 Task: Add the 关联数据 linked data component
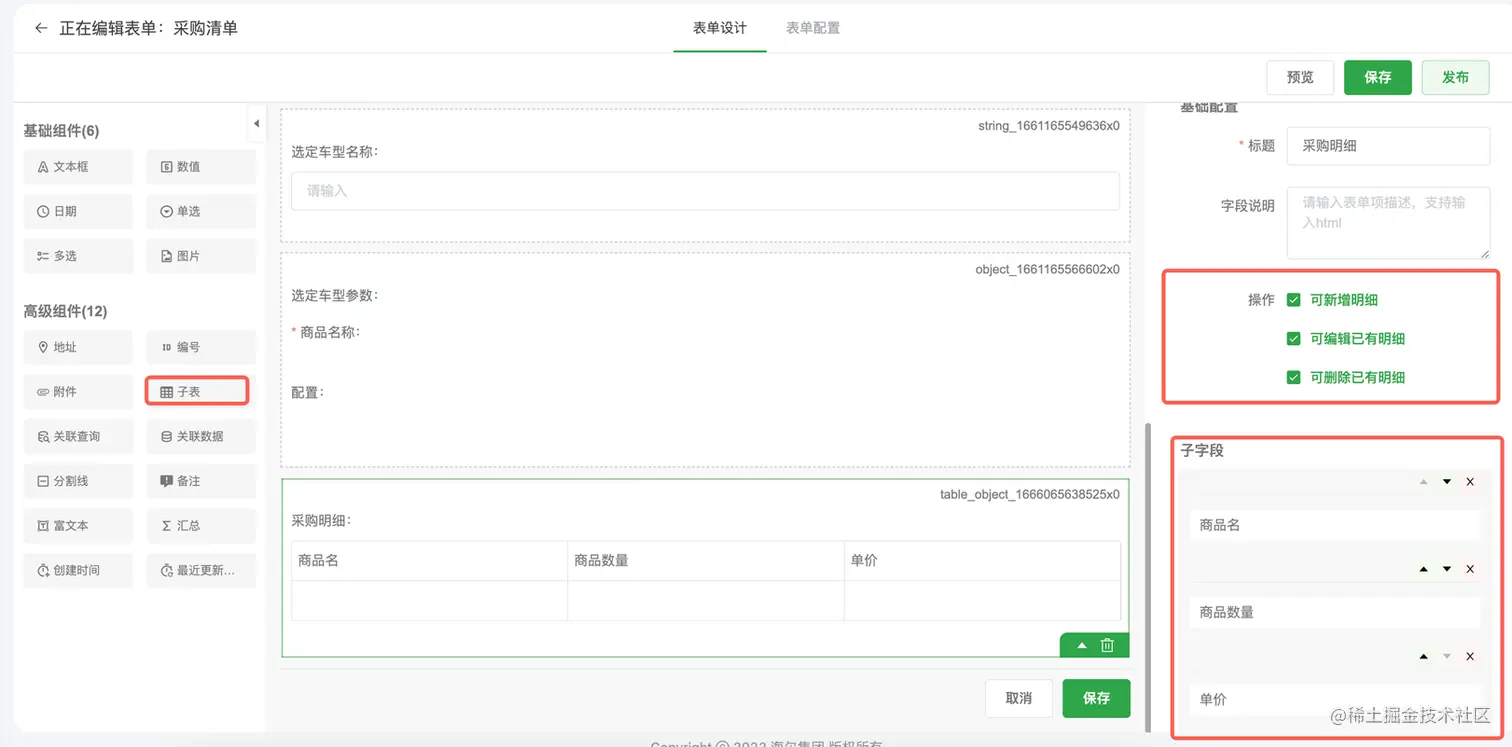(x=201, y=436)
